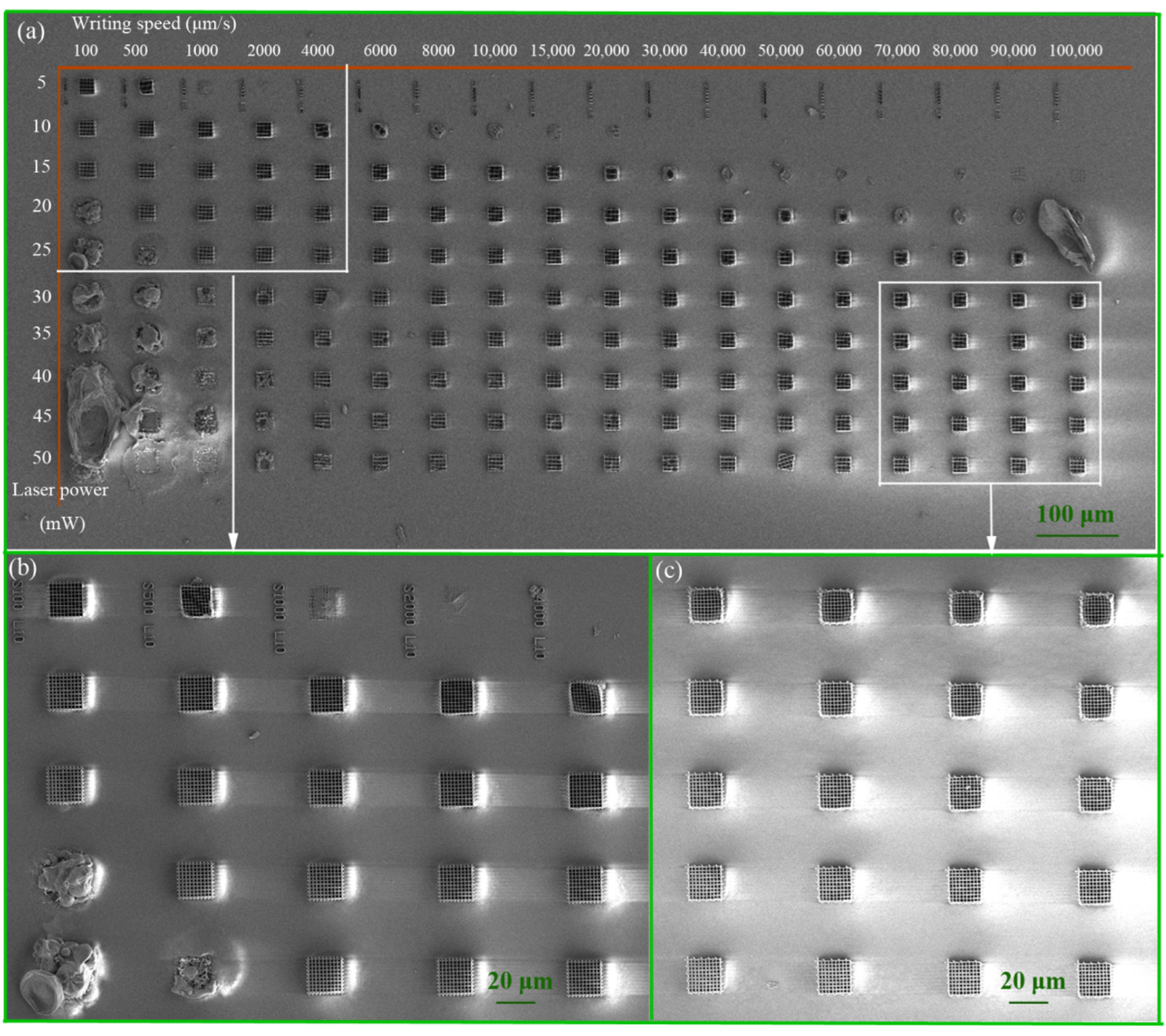Viewport: 1166px width, 1036px height.
Task: Click the '70,000' writing speed column header
Action: (x=897, y=51)
